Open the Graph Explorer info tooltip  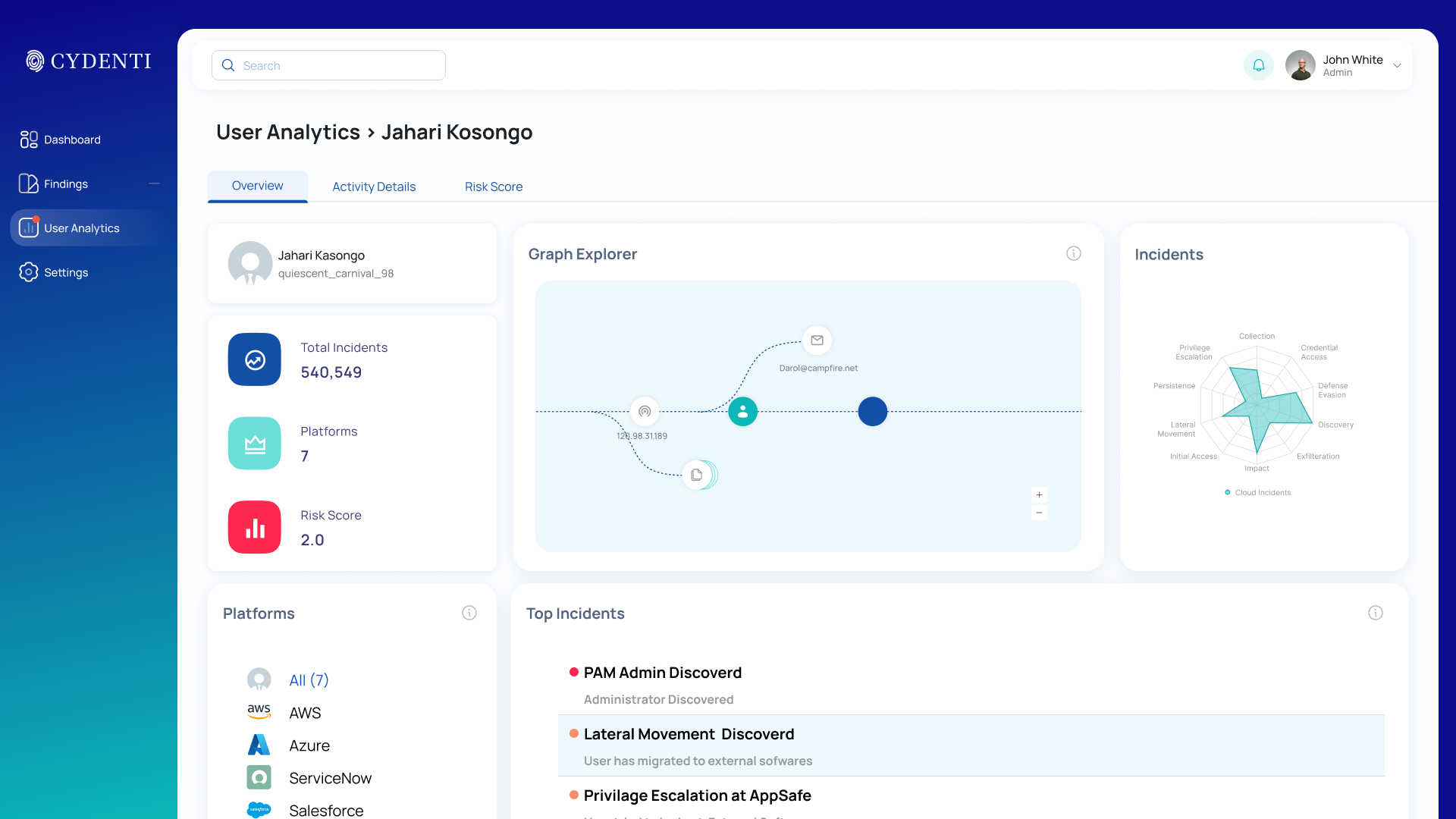(1073, 253)
